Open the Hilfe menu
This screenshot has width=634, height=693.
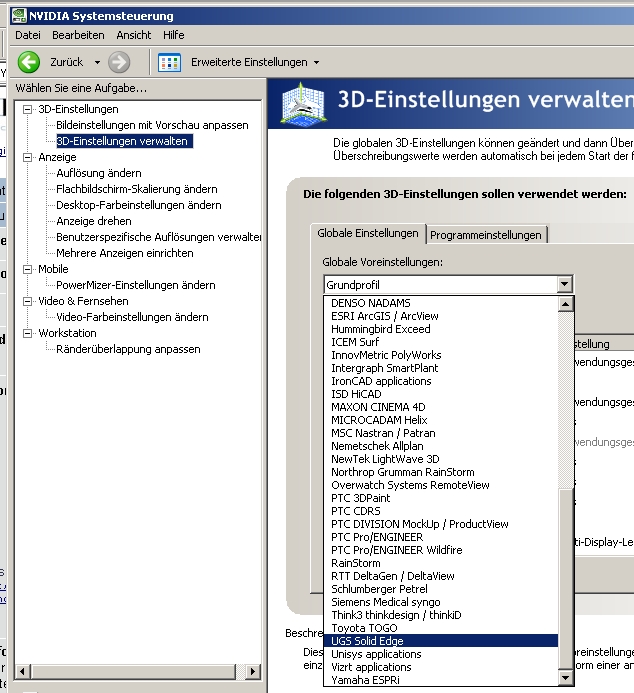174,35
